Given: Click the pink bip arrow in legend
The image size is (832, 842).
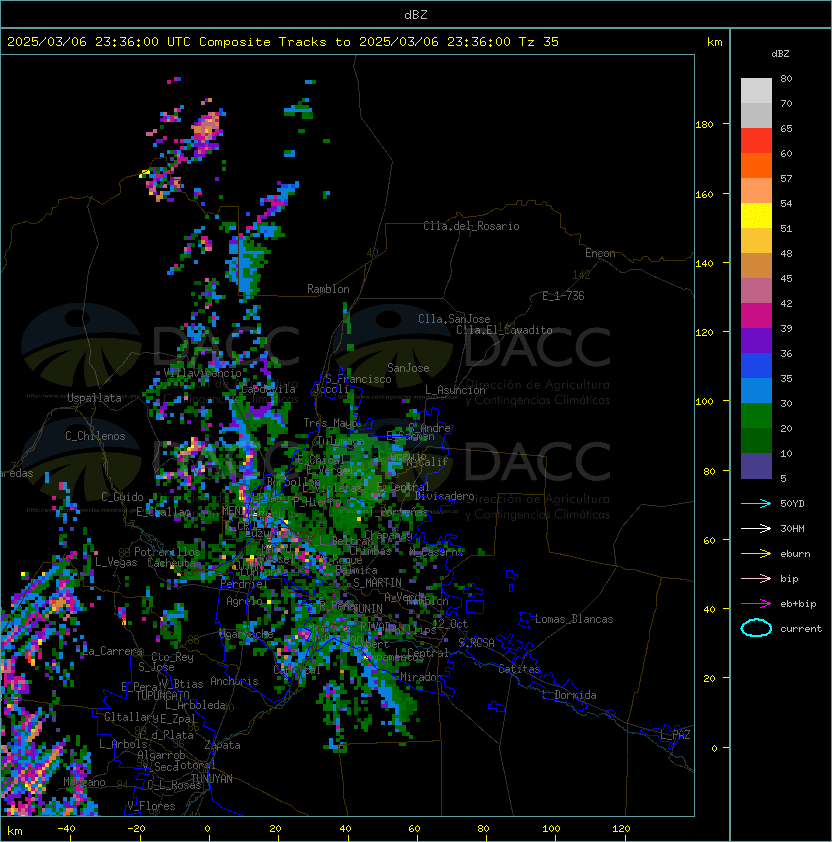Looking at the screenshot, I should tap(756, 578).
